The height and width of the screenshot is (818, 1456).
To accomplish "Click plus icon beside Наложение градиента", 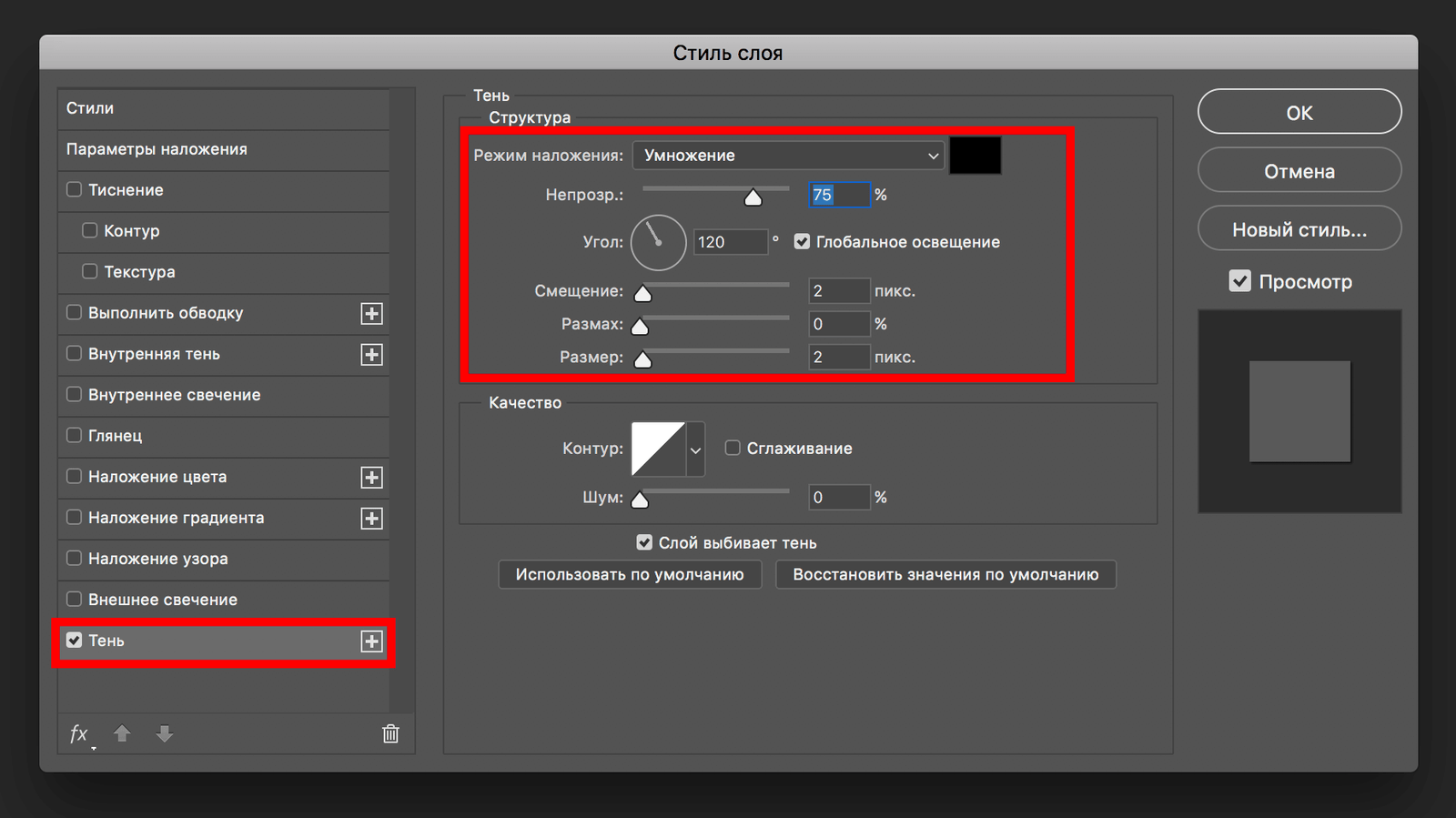I will pos(371,519).
